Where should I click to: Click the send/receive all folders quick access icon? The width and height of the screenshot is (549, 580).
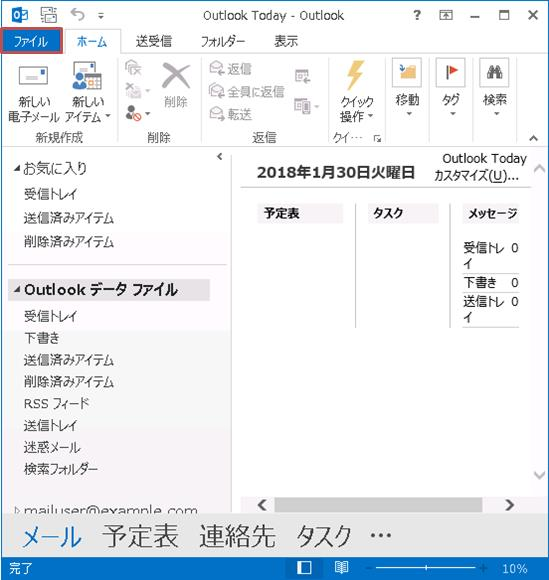coord(48,15)
